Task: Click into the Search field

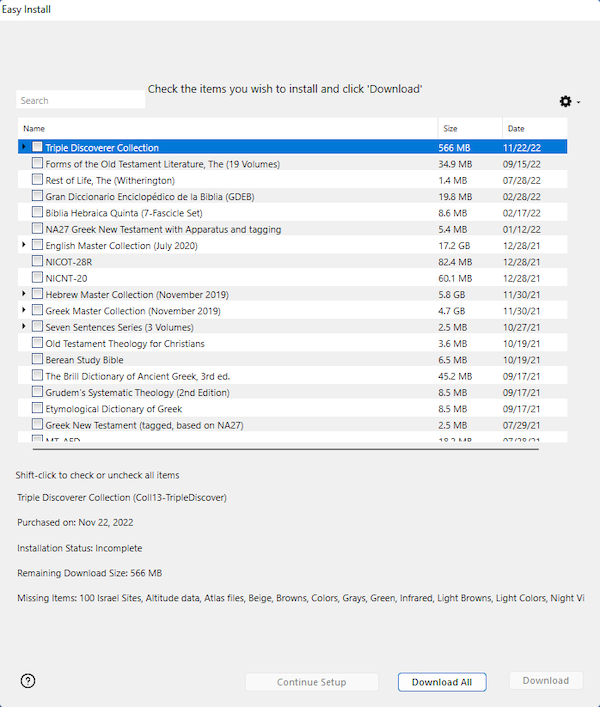Action: 80,100
